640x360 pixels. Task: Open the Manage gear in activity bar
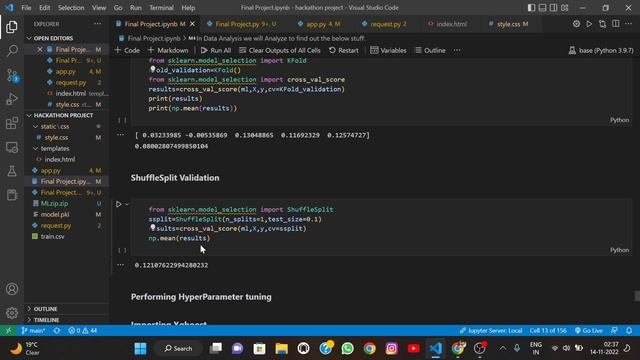pos(12,313)
